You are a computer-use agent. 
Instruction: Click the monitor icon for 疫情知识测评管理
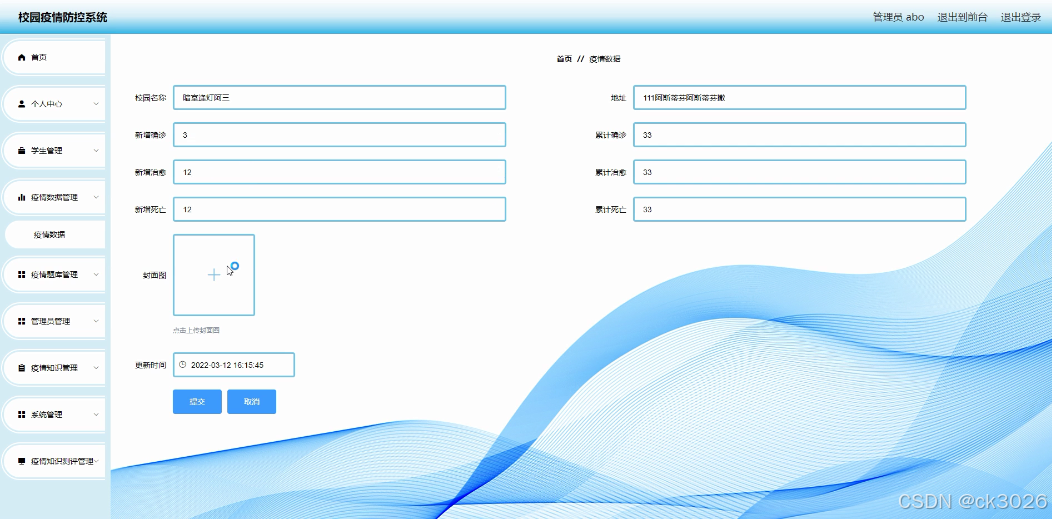(x=21, y=461)
